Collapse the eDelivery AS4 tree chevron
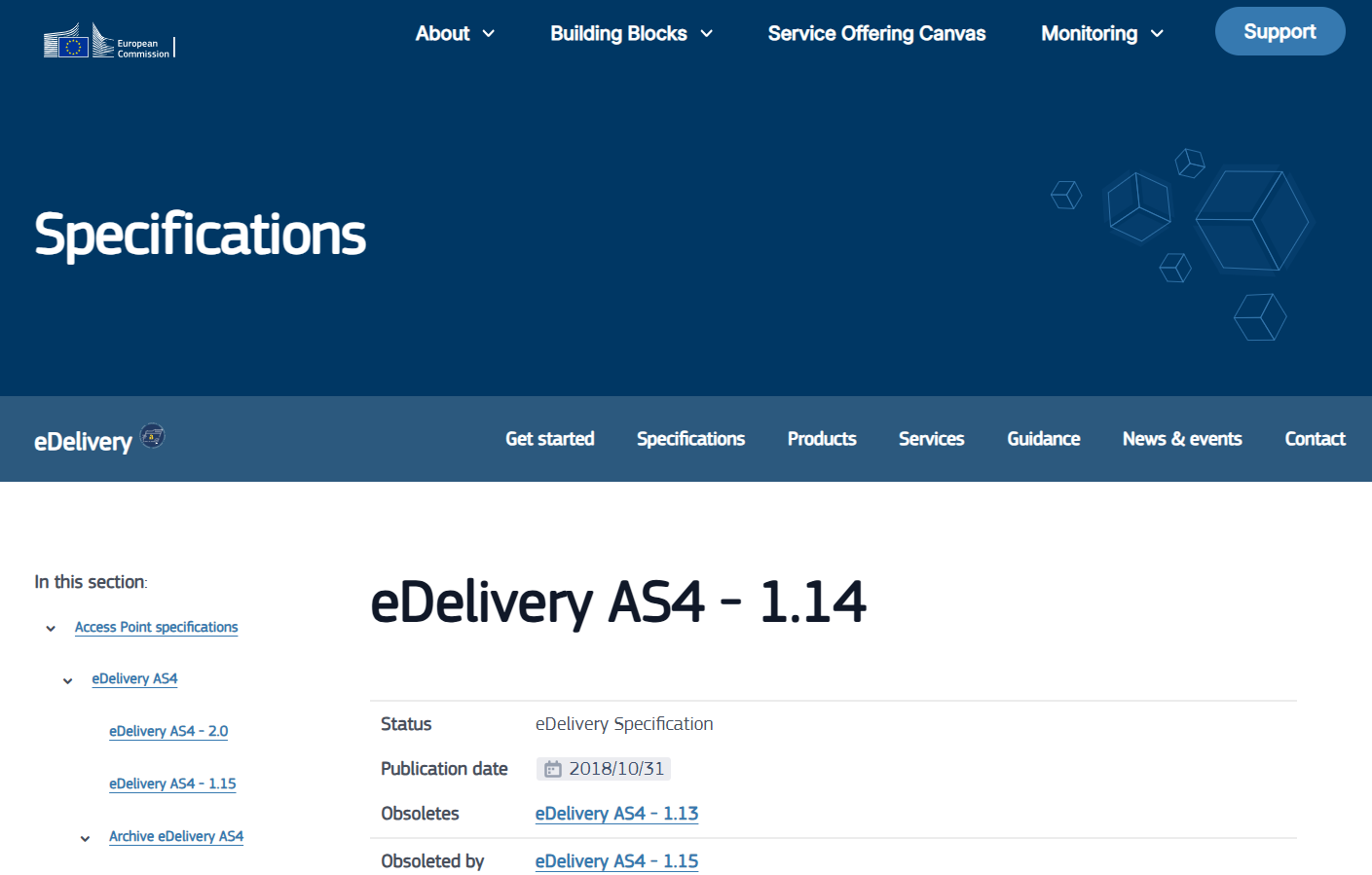Screen dimensions: 1372x875 tap(67, 681)
